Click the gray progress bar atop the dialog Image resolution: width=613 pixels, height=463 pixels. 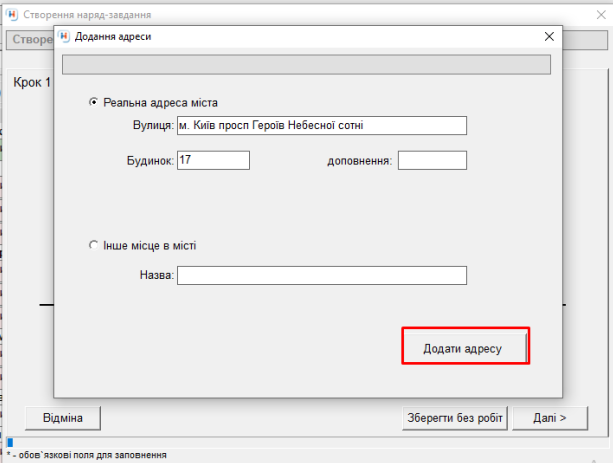[x=306, y=65]
